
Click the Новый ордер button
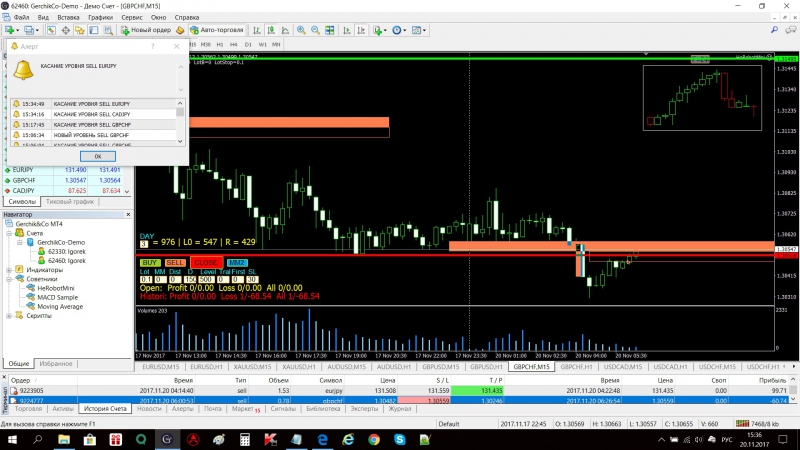(146, 31)
